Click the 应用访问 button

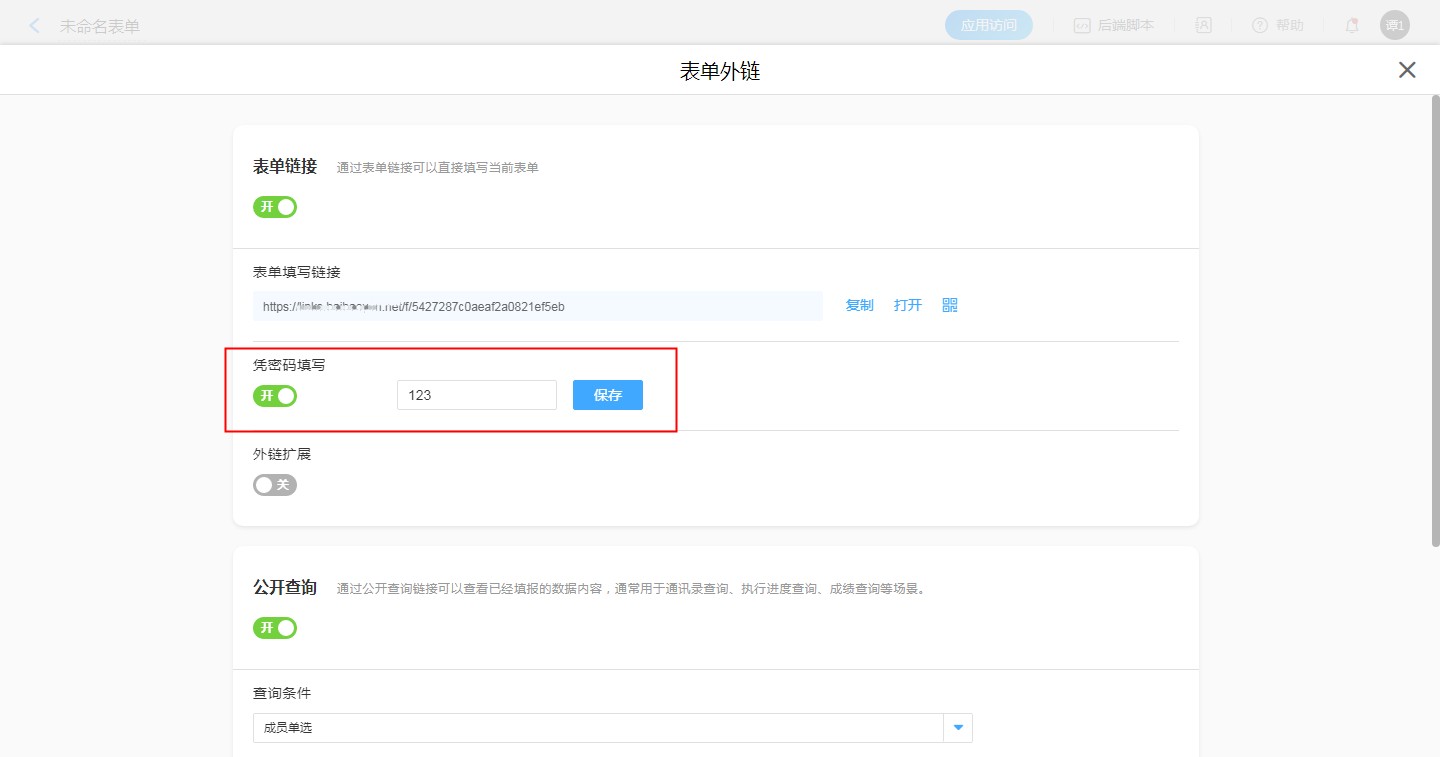click(988, 26)
